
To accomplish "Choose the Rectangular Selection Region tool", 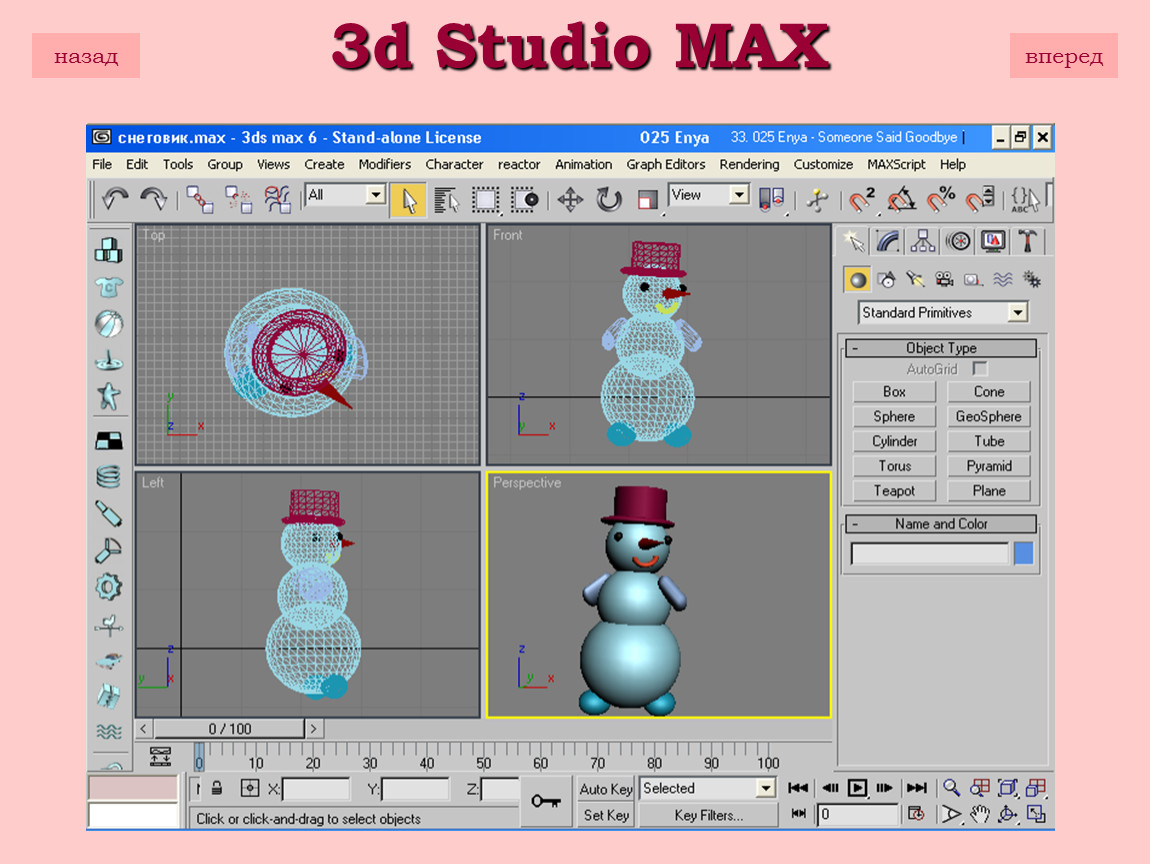I will [486, 199].
